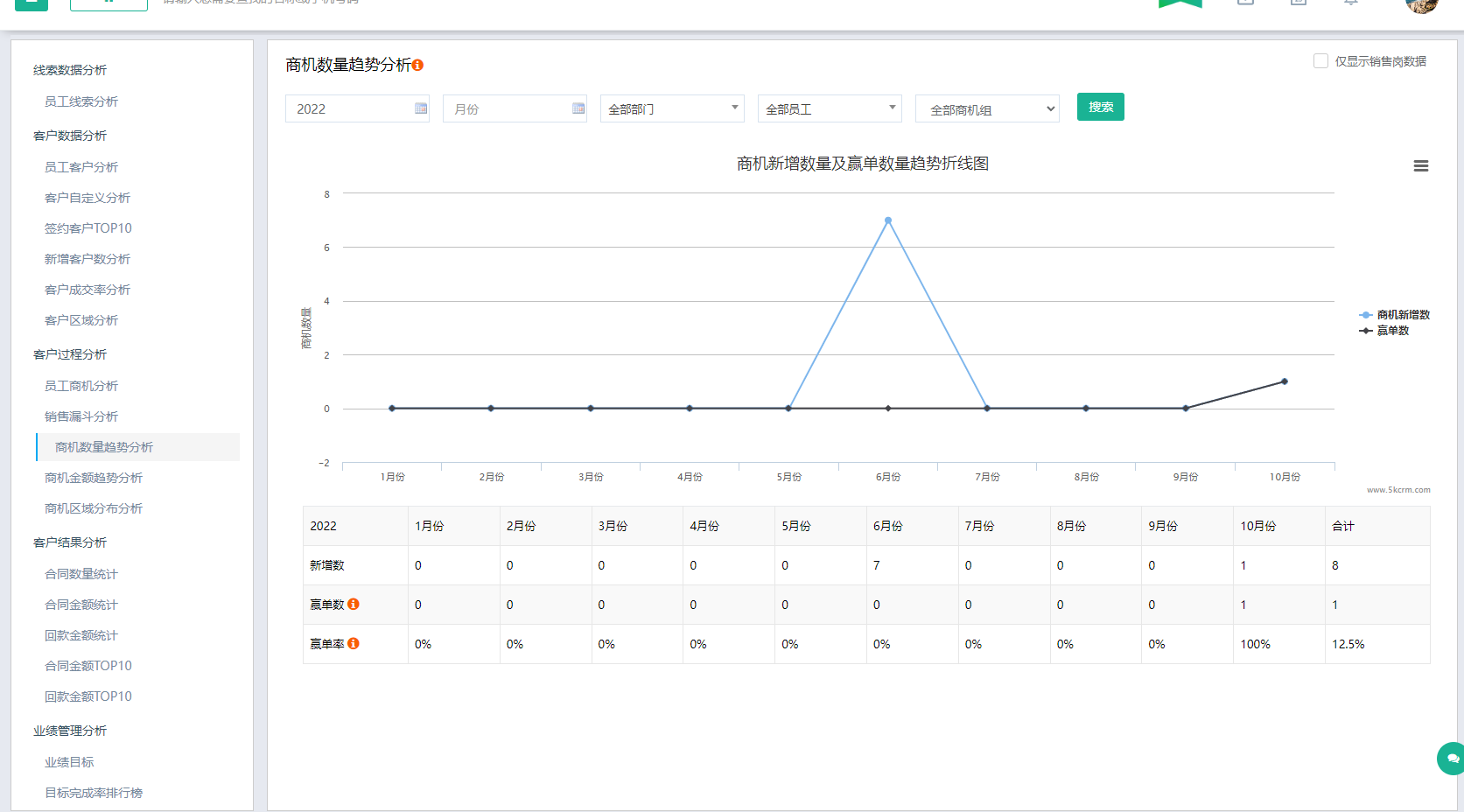Open the 销售漏斗分析 page from sidebar
Screen dimensions: 1464x812
(81, 416)
